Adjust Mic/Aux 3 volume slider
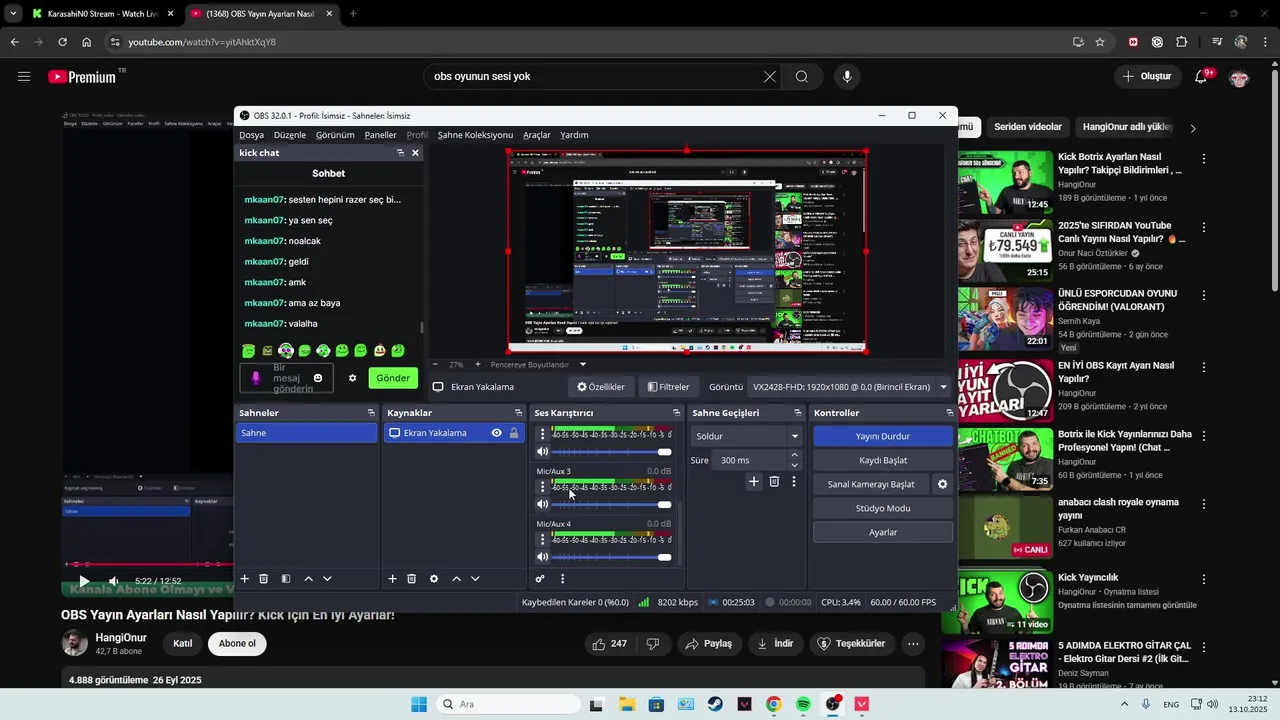This screenshot has height=720, width=1280. pyautogui.click(x=611, y=505)
